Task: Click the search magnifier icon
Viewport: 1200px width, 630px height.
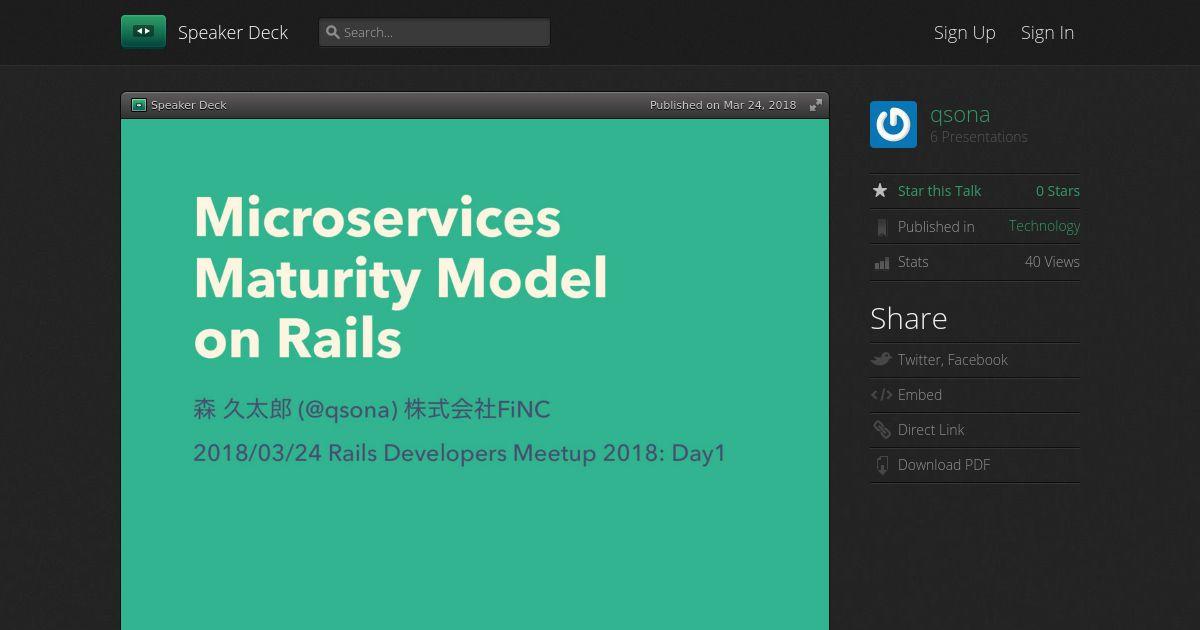Action: click(x=333, y=32)
